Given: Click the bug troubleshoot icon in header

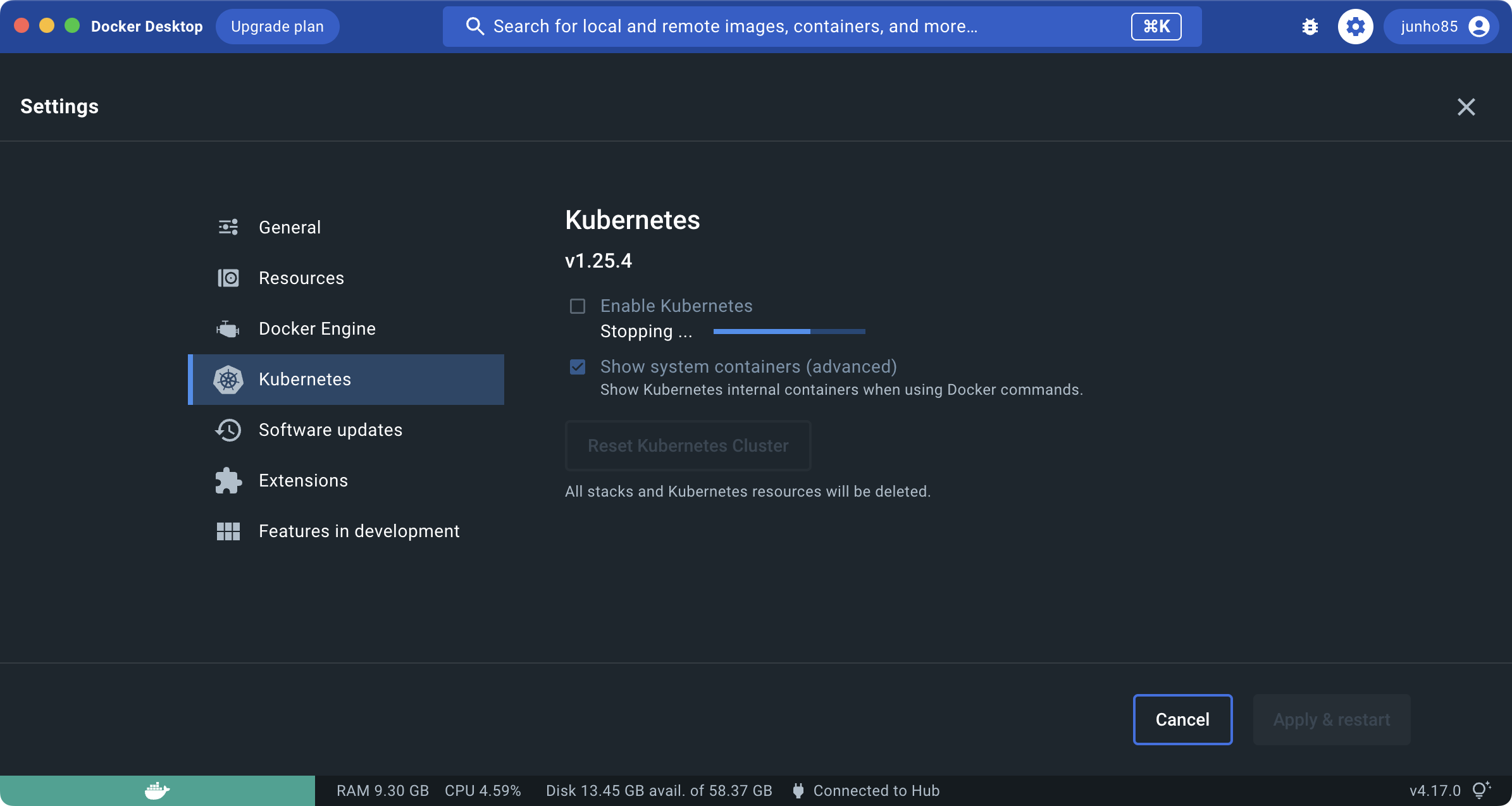Looking at the screenshot, I should 1310,27.
